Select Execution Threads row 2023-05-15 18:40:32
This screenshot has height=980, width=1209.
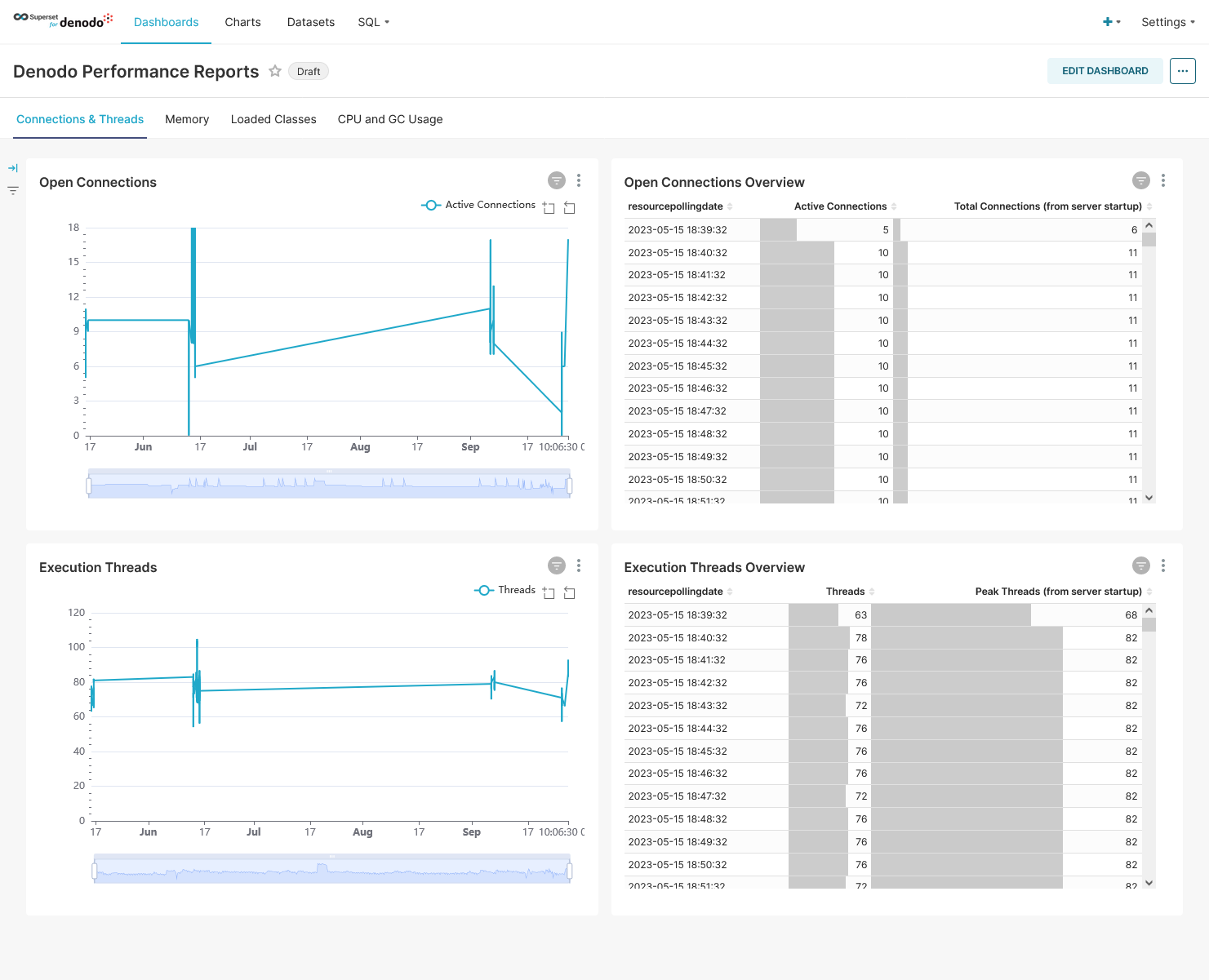tap(883, 638)
